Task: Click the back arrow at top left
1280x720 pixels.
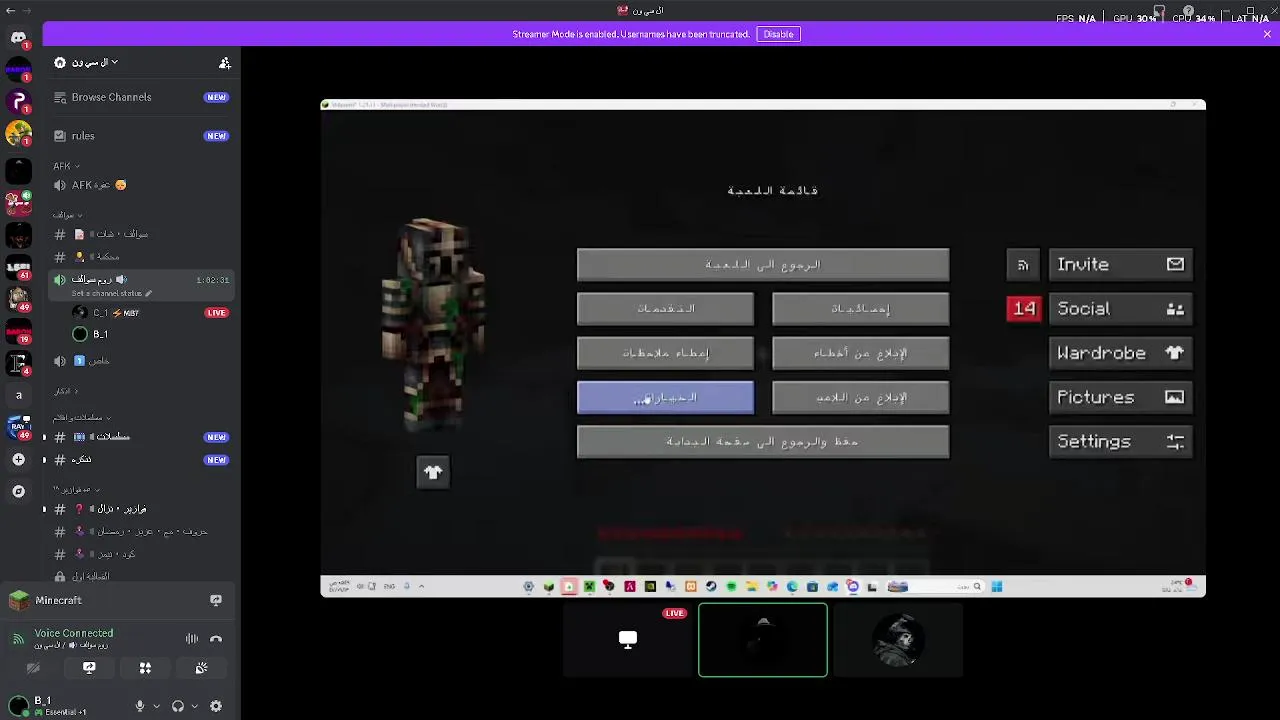Action: pyautogui.click(x=10, y=10)
